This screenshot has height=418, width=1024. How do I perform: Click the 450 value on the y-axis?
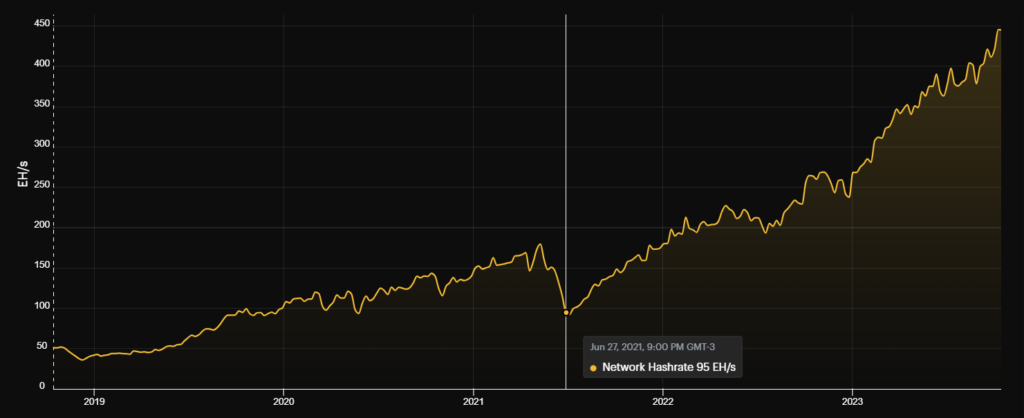pyautogui.click(x=37, y=23)
